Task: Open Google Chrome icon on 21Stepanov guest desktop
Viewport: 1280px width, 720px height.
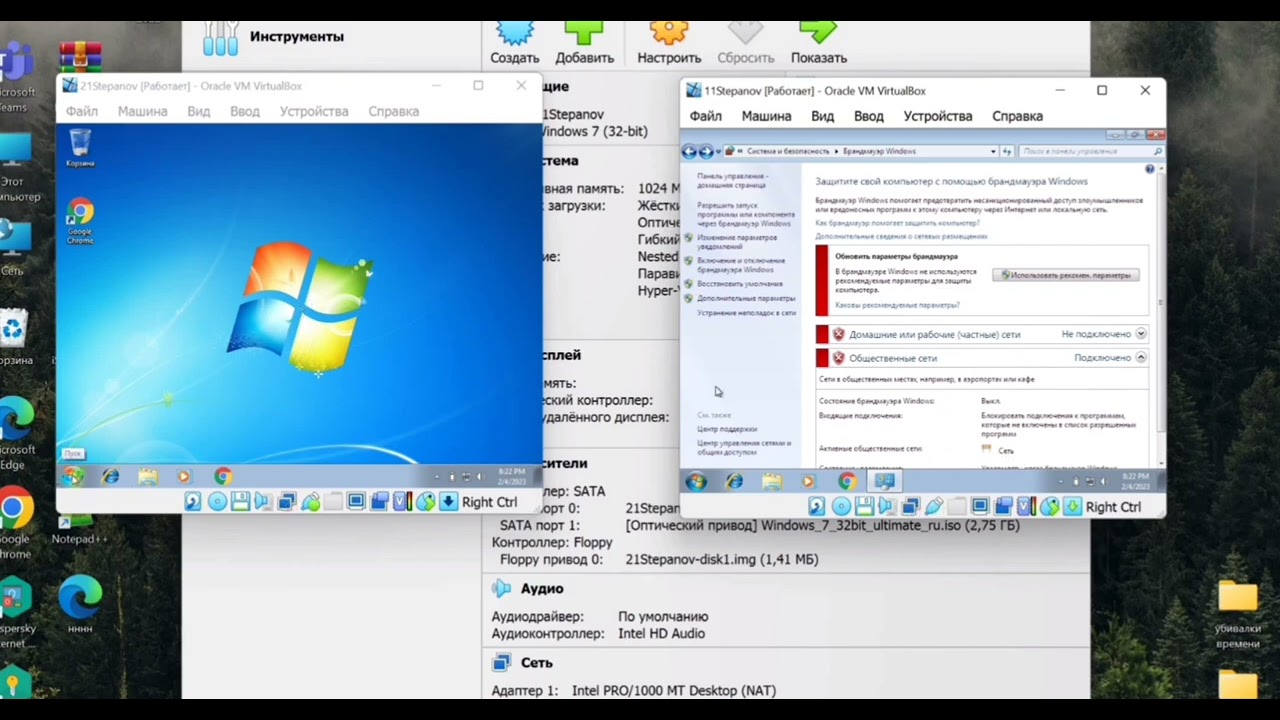Action: 80,221
